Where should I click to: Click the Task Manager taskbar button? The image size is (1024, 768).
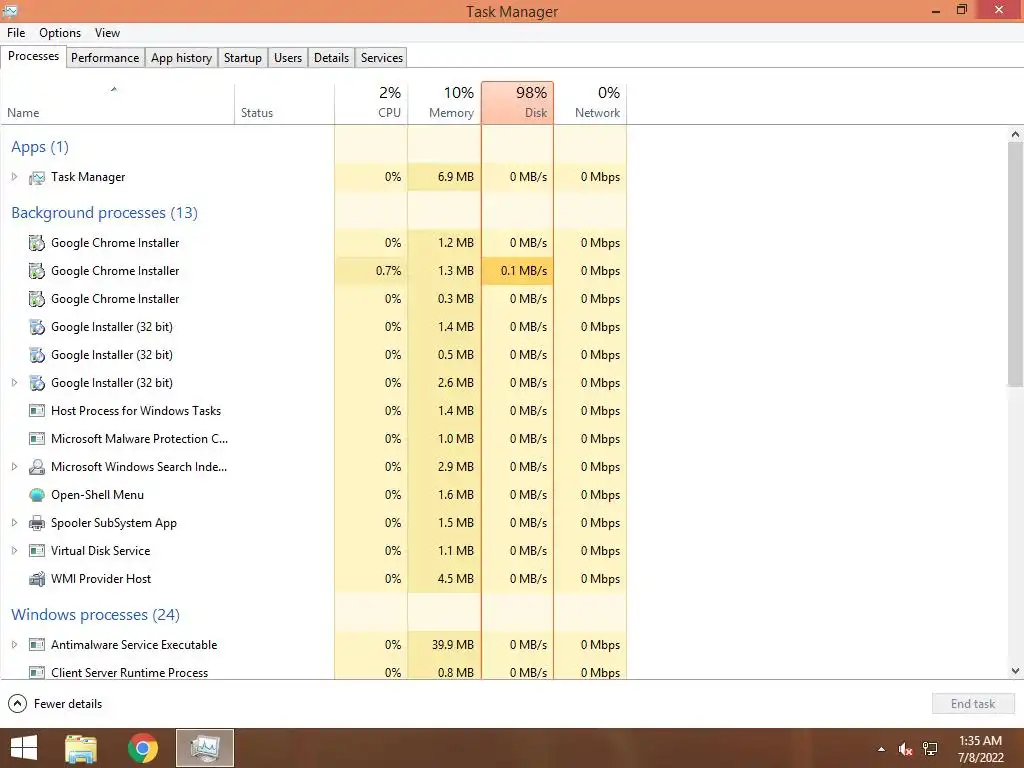click(204, 748)
